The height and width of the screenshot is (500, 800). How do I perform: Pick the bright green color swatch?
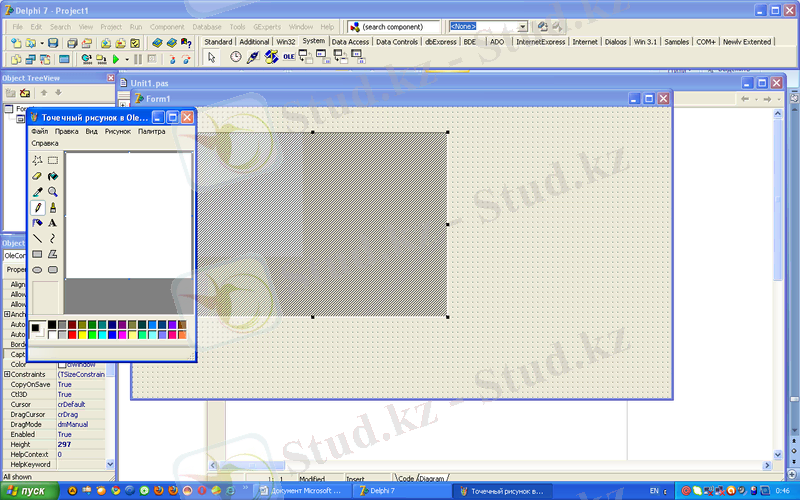pyautogui.click(x=92, y=335)
